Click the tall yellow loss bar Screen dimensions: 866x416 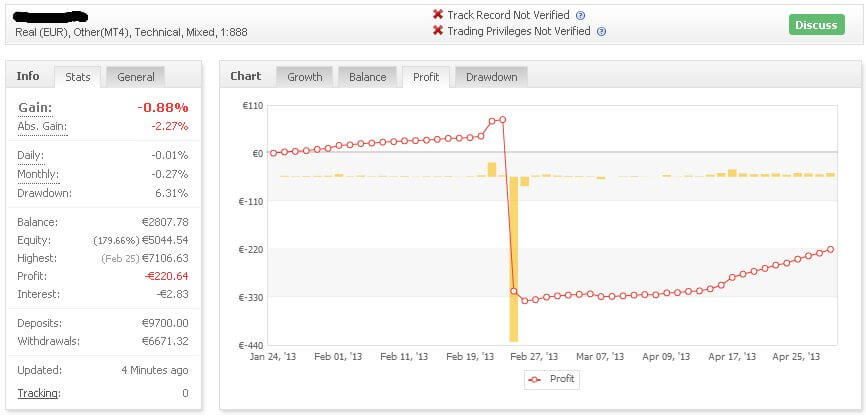click(514, 260)
